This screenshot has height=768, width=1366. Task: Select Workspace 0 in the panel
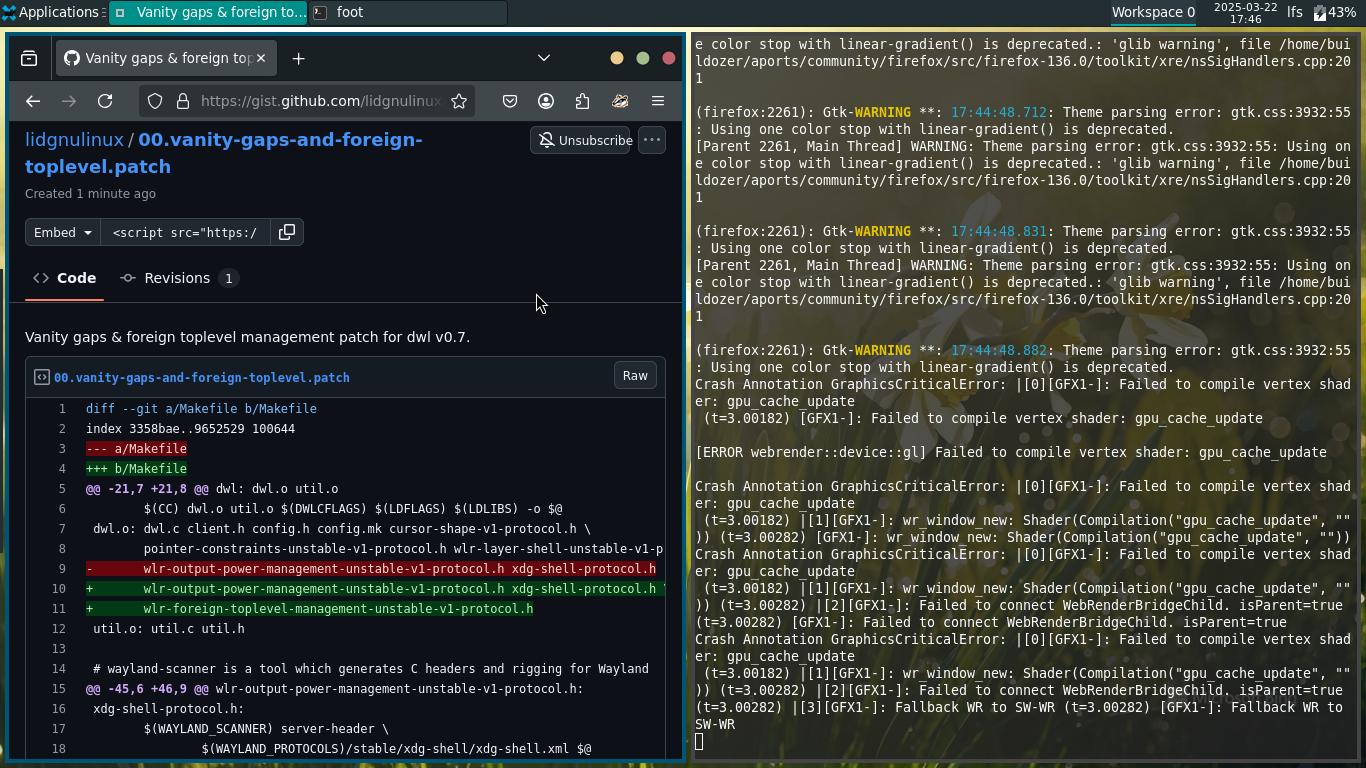click(1153, 12)
